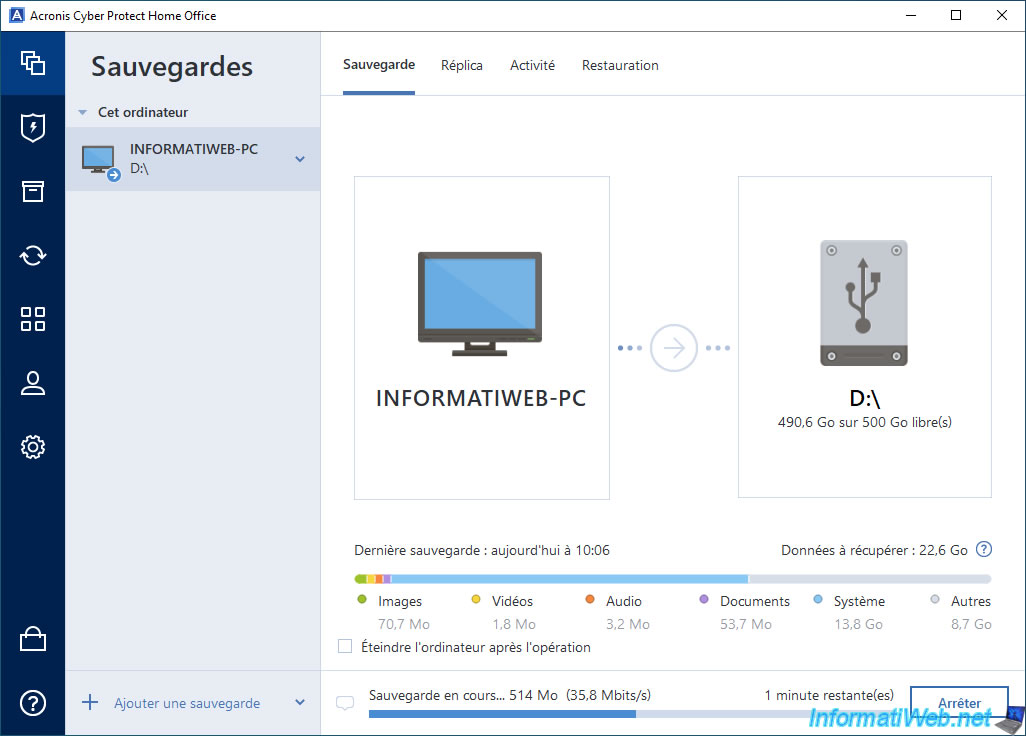Open the Restauration tab
This screenshot has width=1026, height=736.
(x=620, y=65)
